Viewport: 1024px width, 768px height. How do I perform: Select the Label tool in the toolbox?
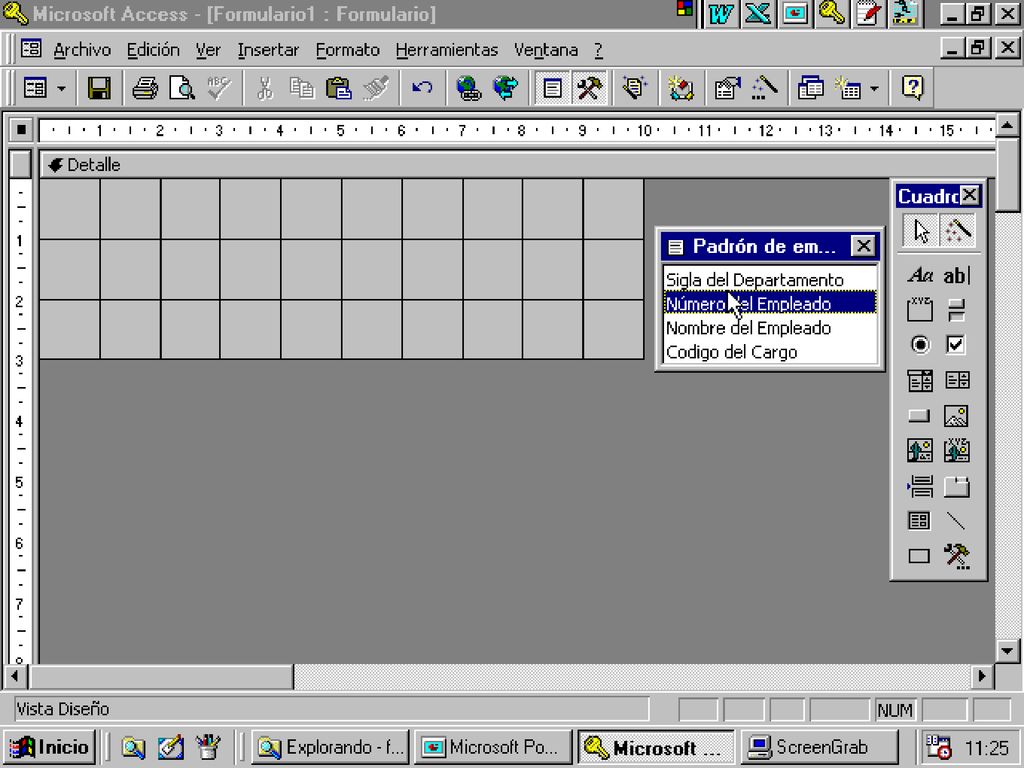920,276
